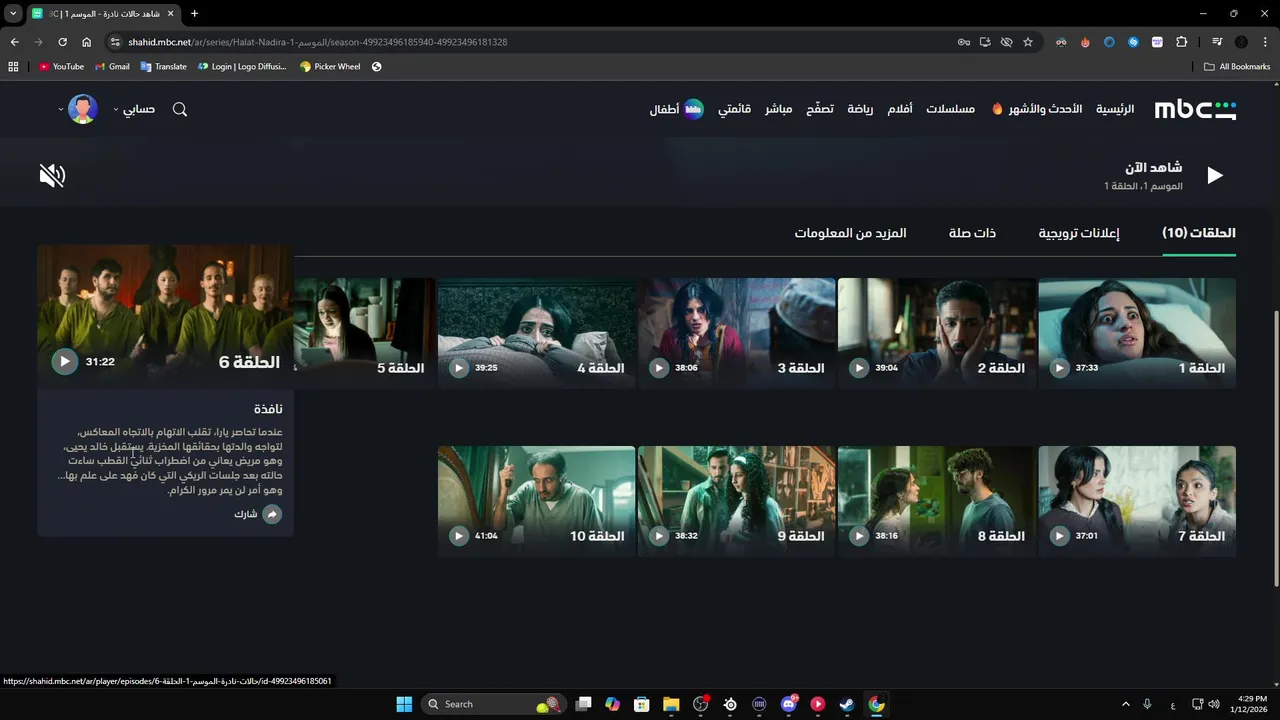This screenshot has width=1280, height=720.
Task: Open the Chrome apps grid icon
Action: 13,67
